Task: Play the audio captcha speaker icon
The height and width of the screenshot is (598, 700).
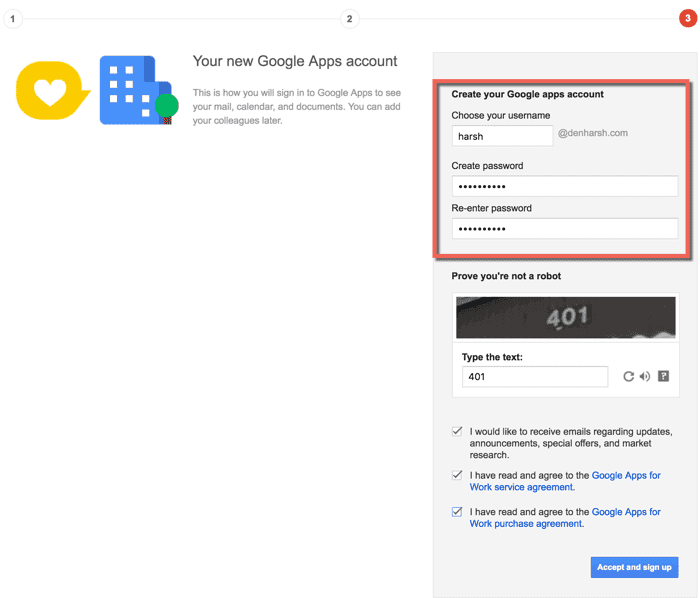Action: 645,377
